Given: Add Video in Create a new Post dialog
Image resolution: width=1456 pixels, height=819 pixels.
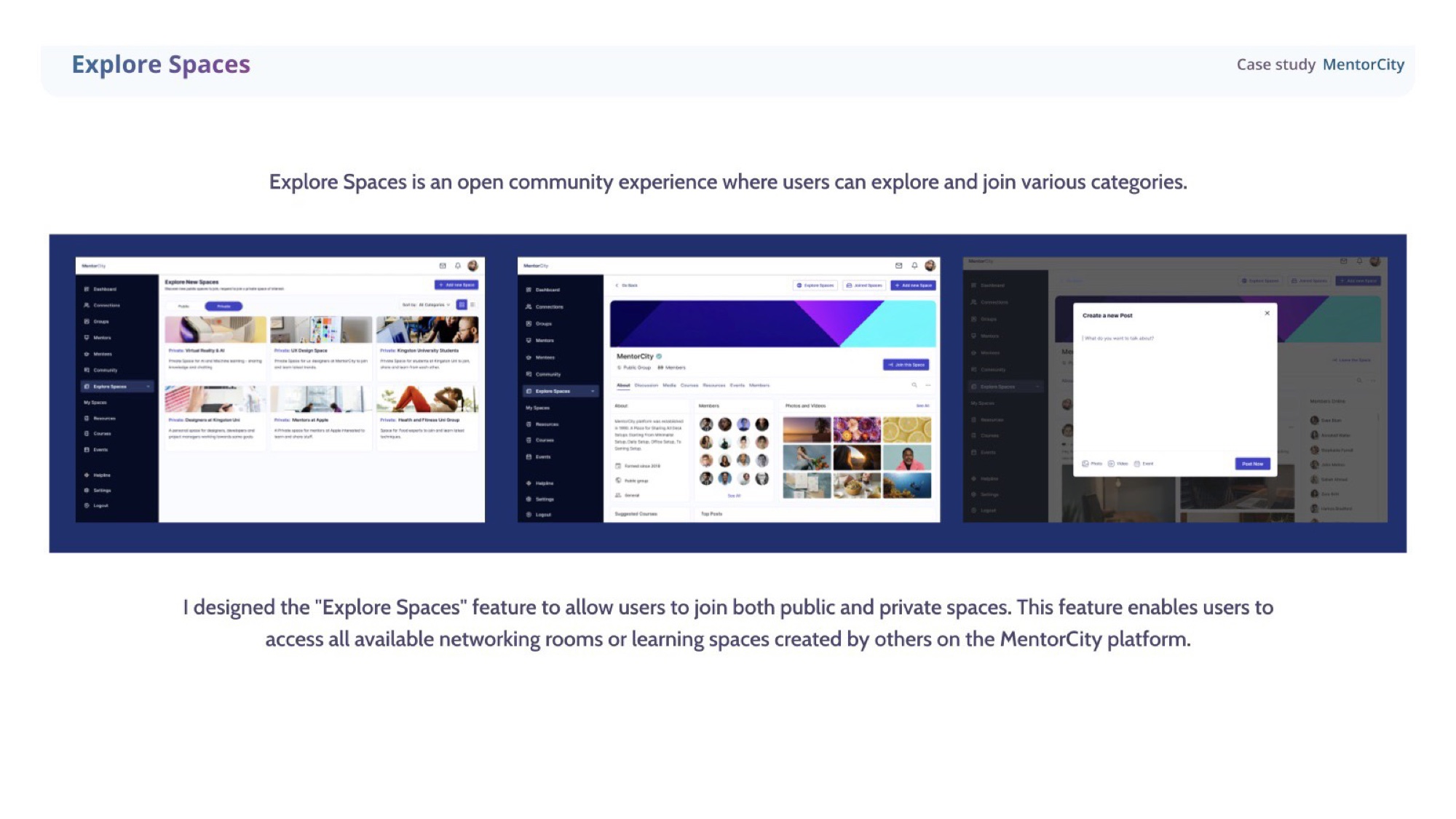Looking at the screenshot, I should point(1118,464).
